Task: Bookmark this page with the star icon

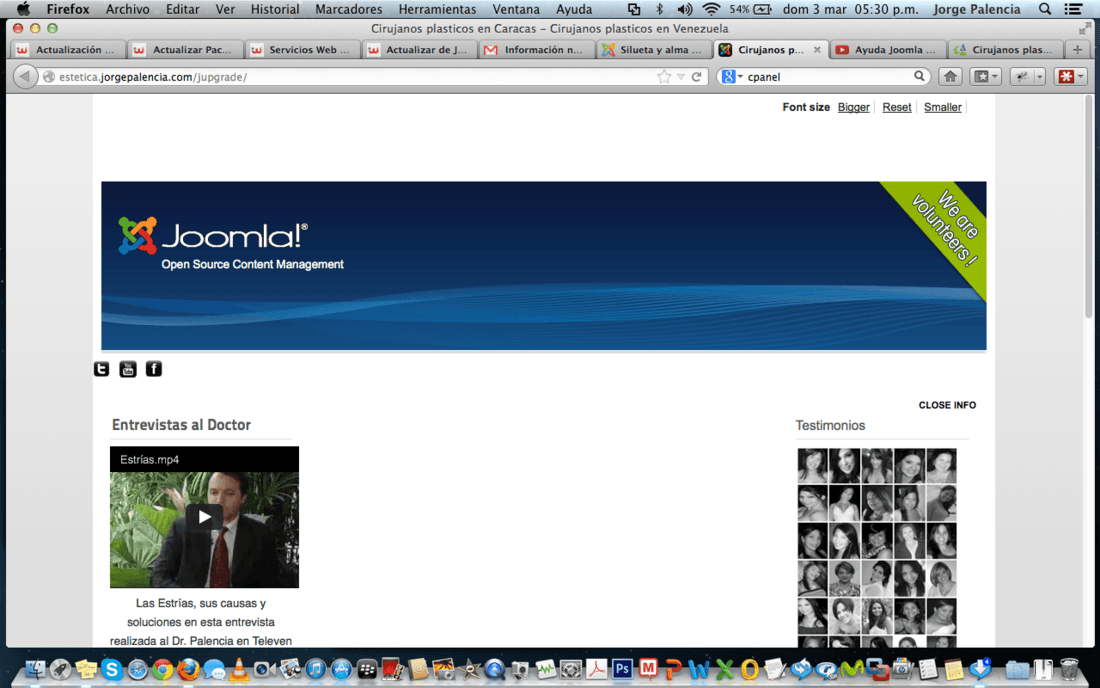Action: pyautogui.click(x=664, y=76)
